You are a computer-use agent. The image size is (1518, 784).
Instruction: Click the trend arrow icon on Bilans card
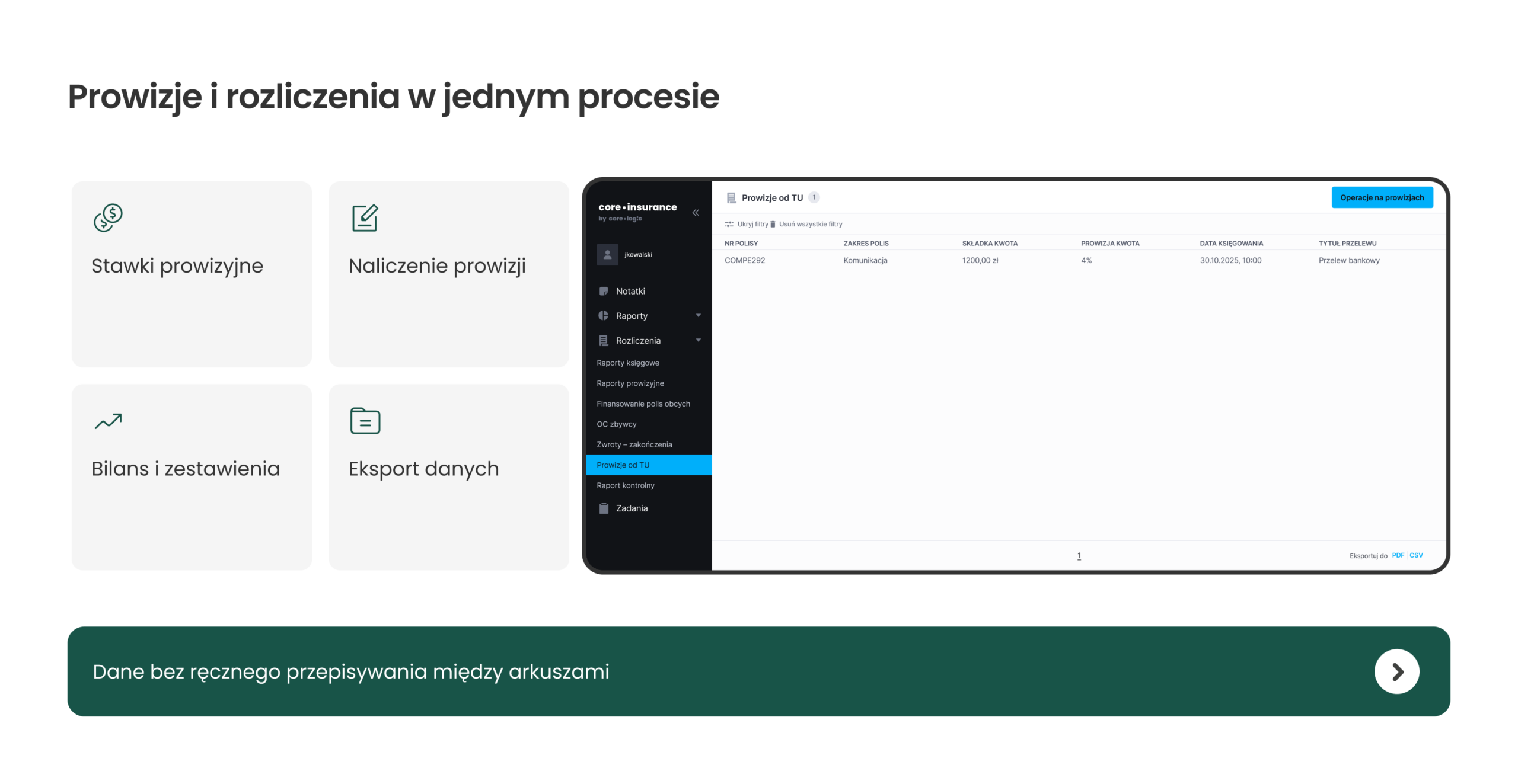pyautogui.click(x=108, y=421)
